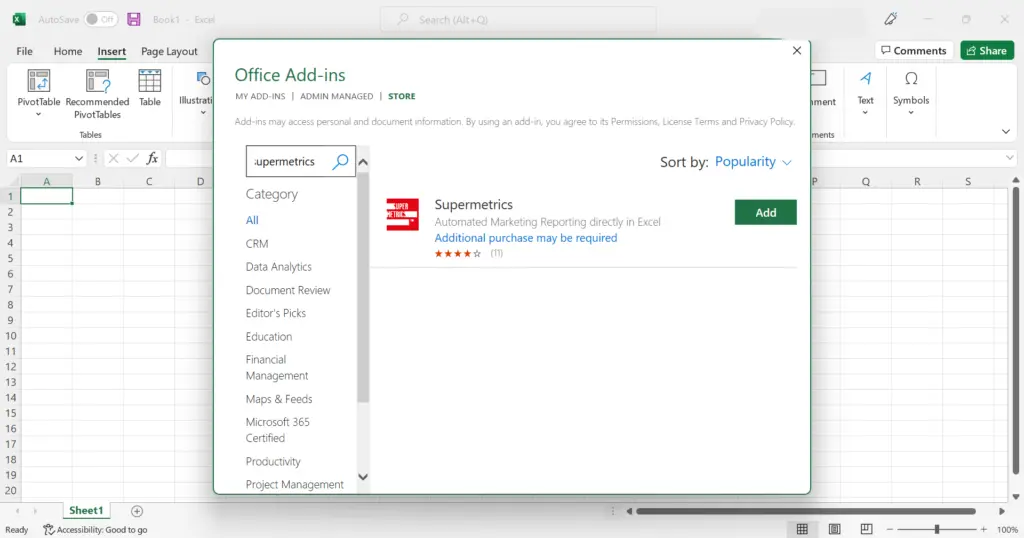Click the Supermetrics star rating
1024x538 pixels.
[x=458, y=253]
